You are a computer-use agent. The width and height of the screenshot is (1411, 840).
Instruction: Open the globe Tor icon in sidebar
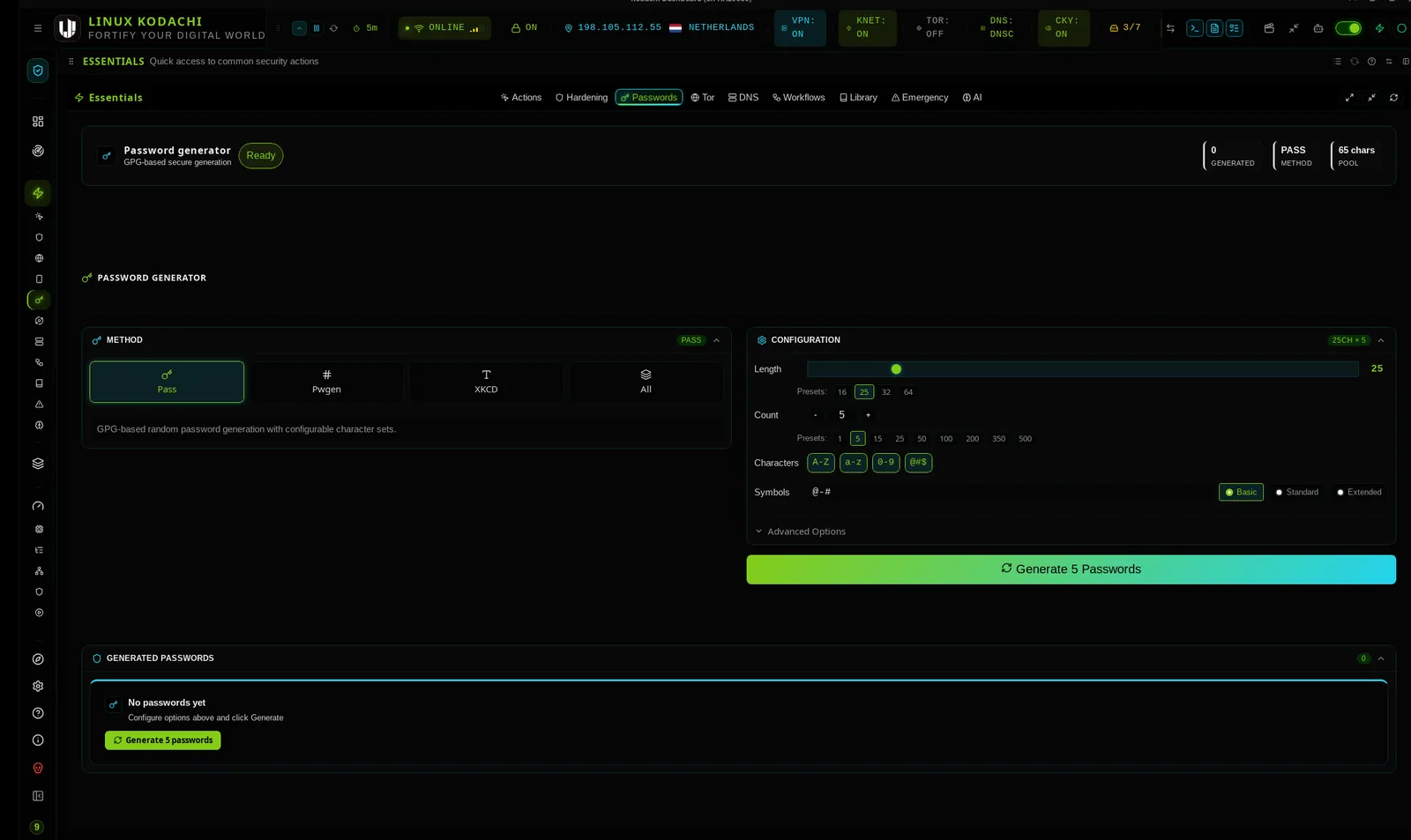point(39,258)
